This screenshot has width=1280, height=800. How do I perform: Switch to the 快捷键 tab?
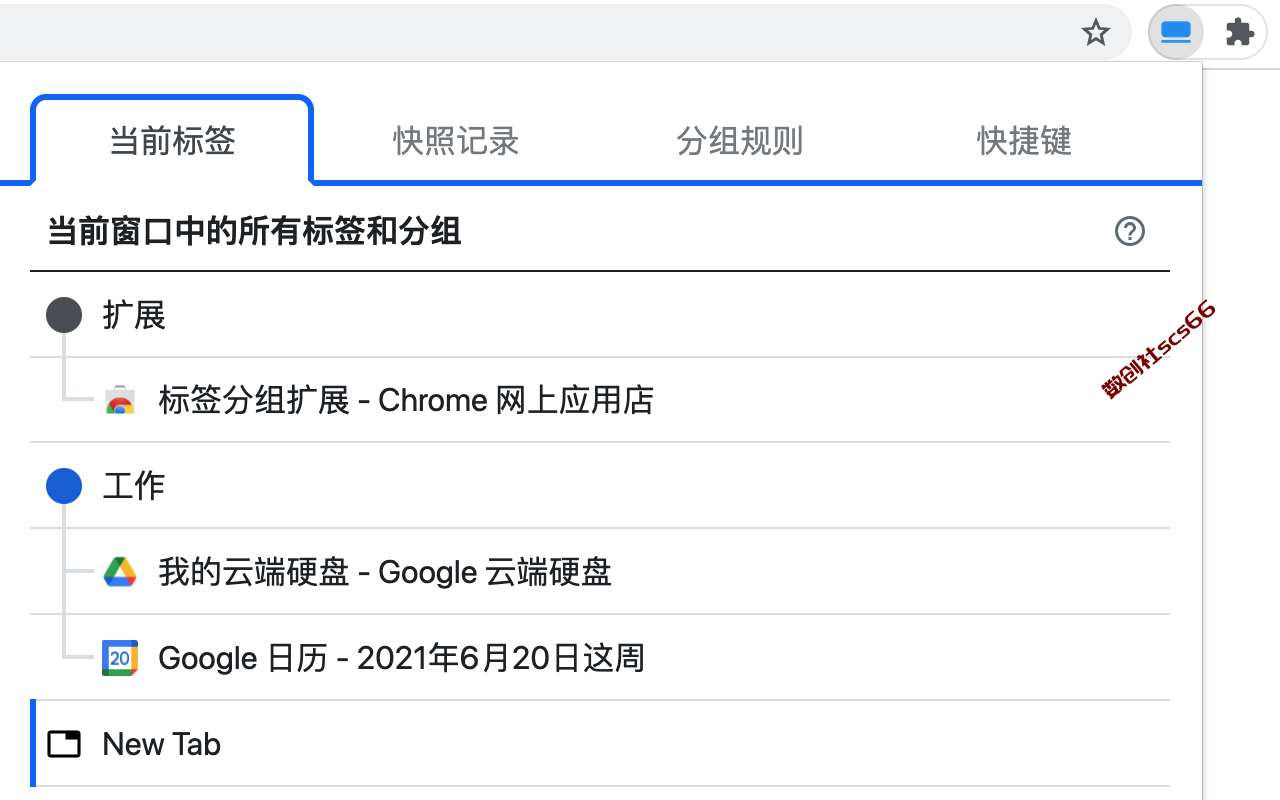point(1024,141)
